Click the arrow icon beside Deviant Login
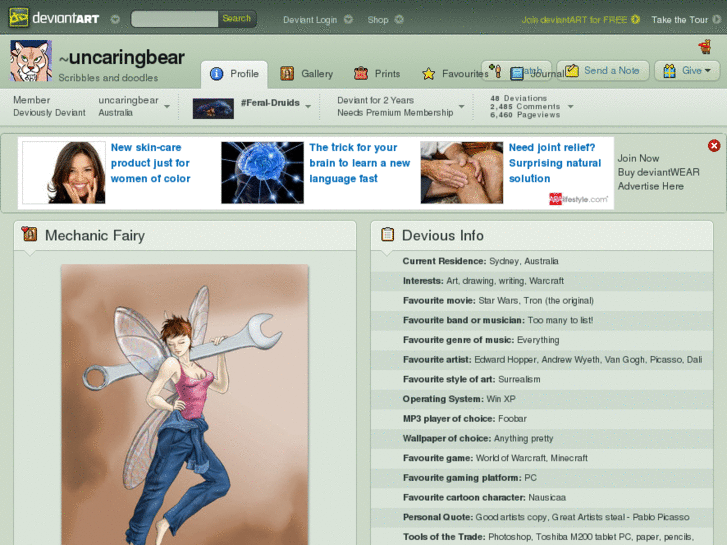 (348, 19)
